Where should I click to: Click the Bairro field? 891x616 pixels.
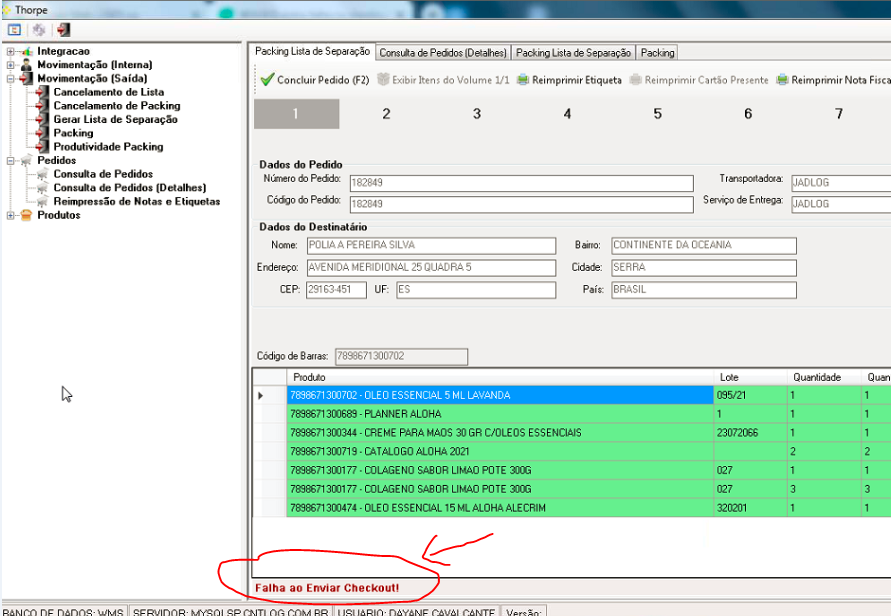[704, 245]
